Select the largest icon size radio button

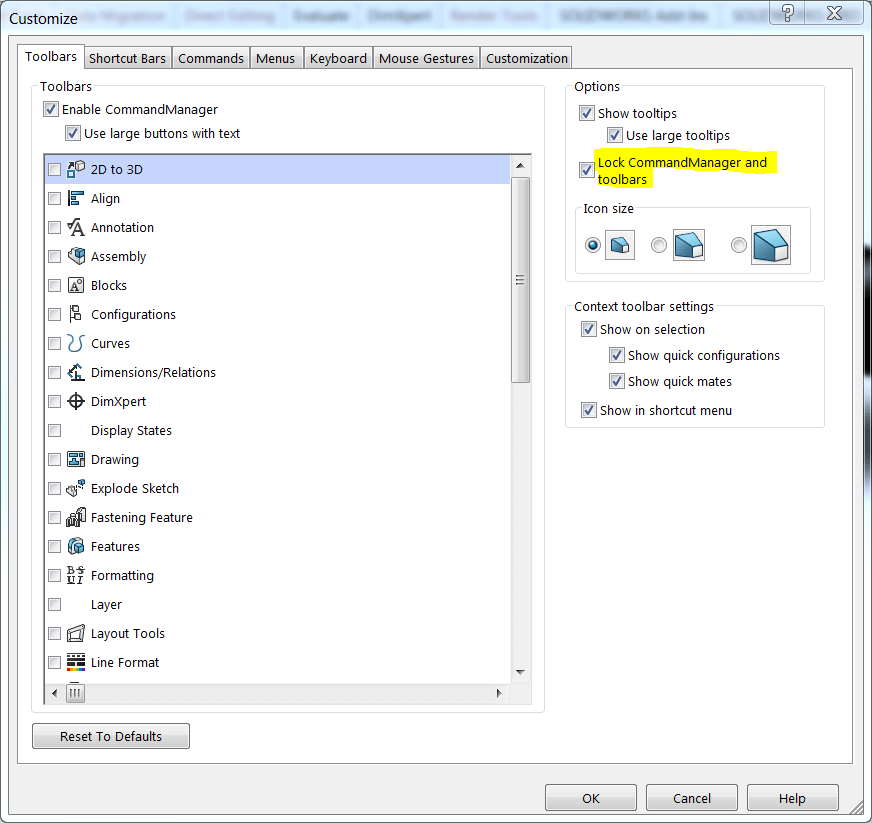(x=738, y=244)
